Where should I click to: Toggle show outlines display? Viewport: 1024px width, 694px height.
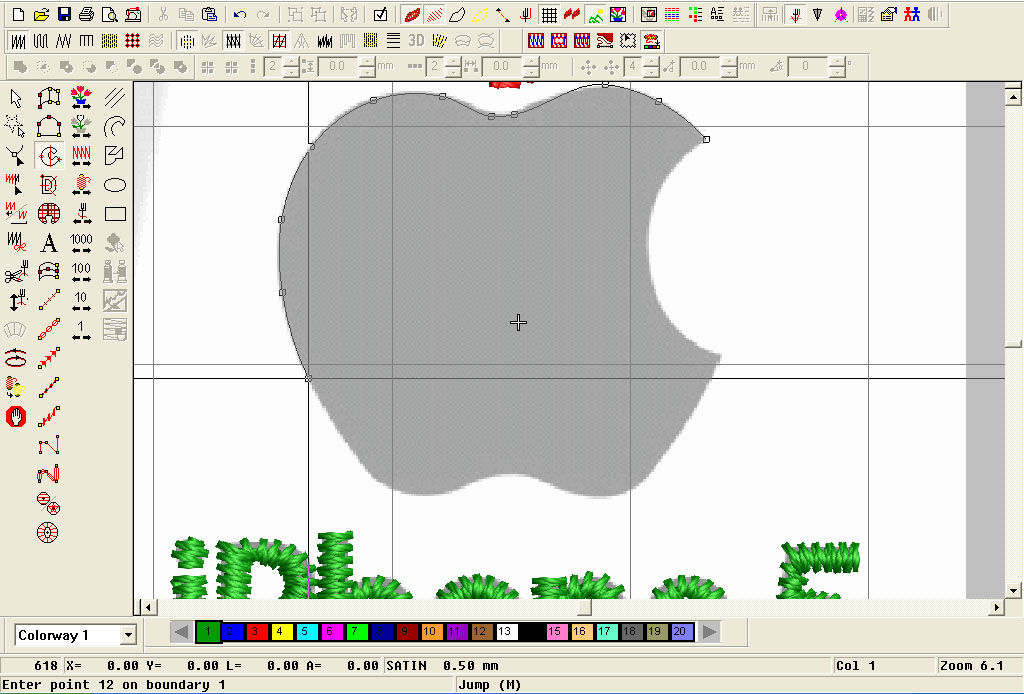pyautogui.click(x=457, y=14)
